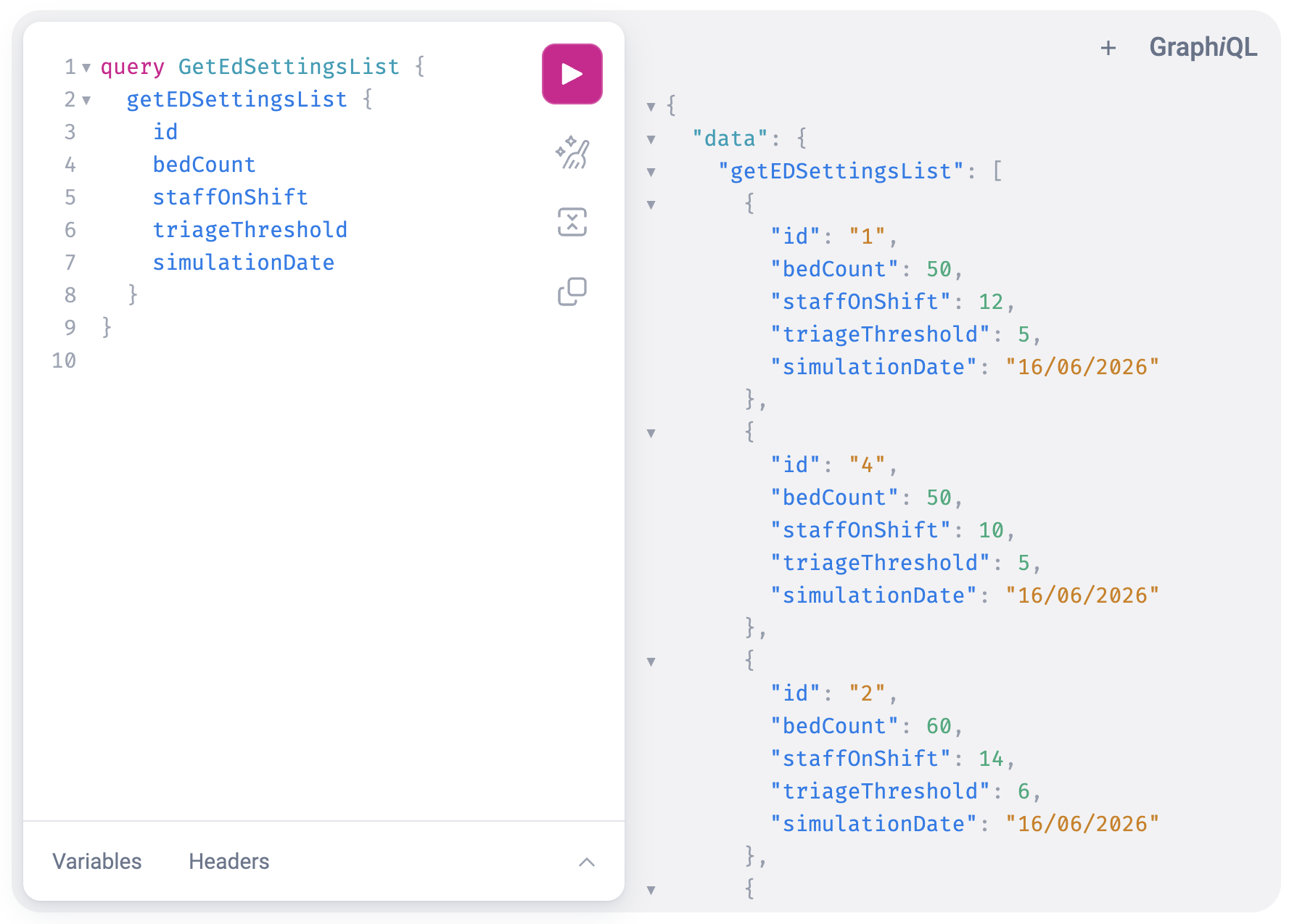Screen dimensions: 1297x924
Task: Prettify the query with the sparkle brush icon
Action: tap(572, 152)
